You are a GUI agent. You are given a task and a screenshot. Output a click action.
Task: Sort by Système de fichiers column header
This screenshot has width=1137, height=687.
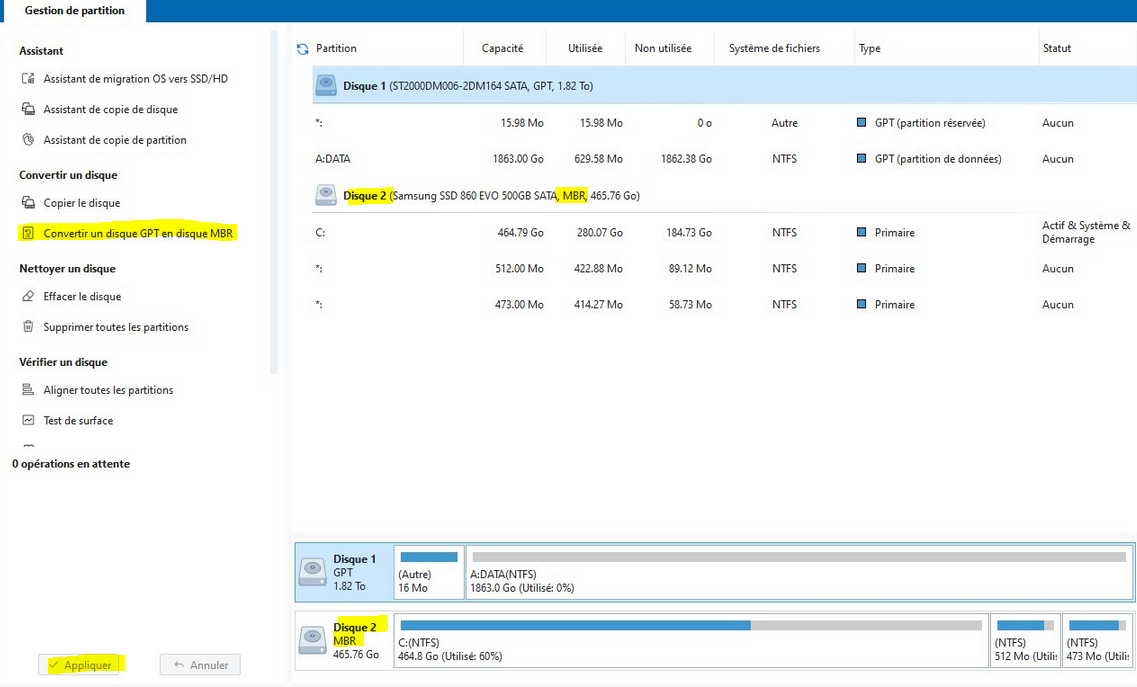point(774,49)
